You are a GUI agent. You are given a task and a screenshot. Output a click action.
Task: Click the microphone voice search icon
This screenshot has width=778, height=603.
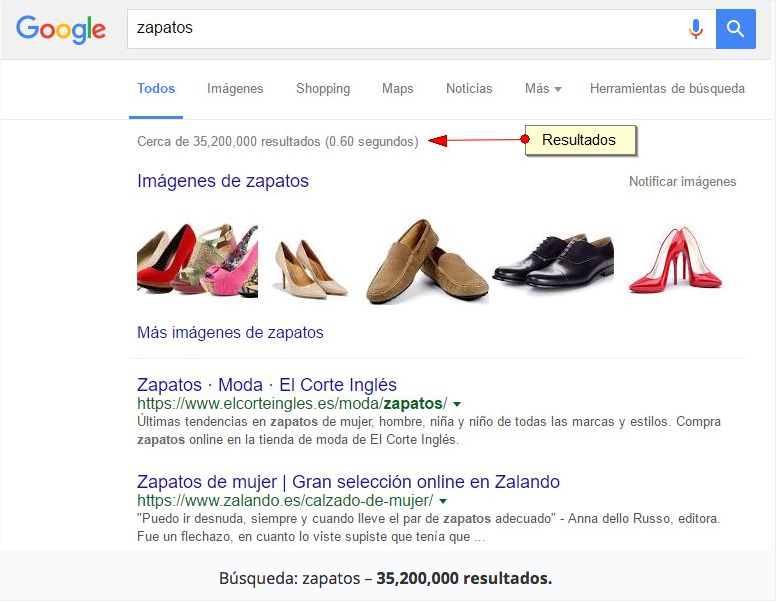tap(696, 29)
